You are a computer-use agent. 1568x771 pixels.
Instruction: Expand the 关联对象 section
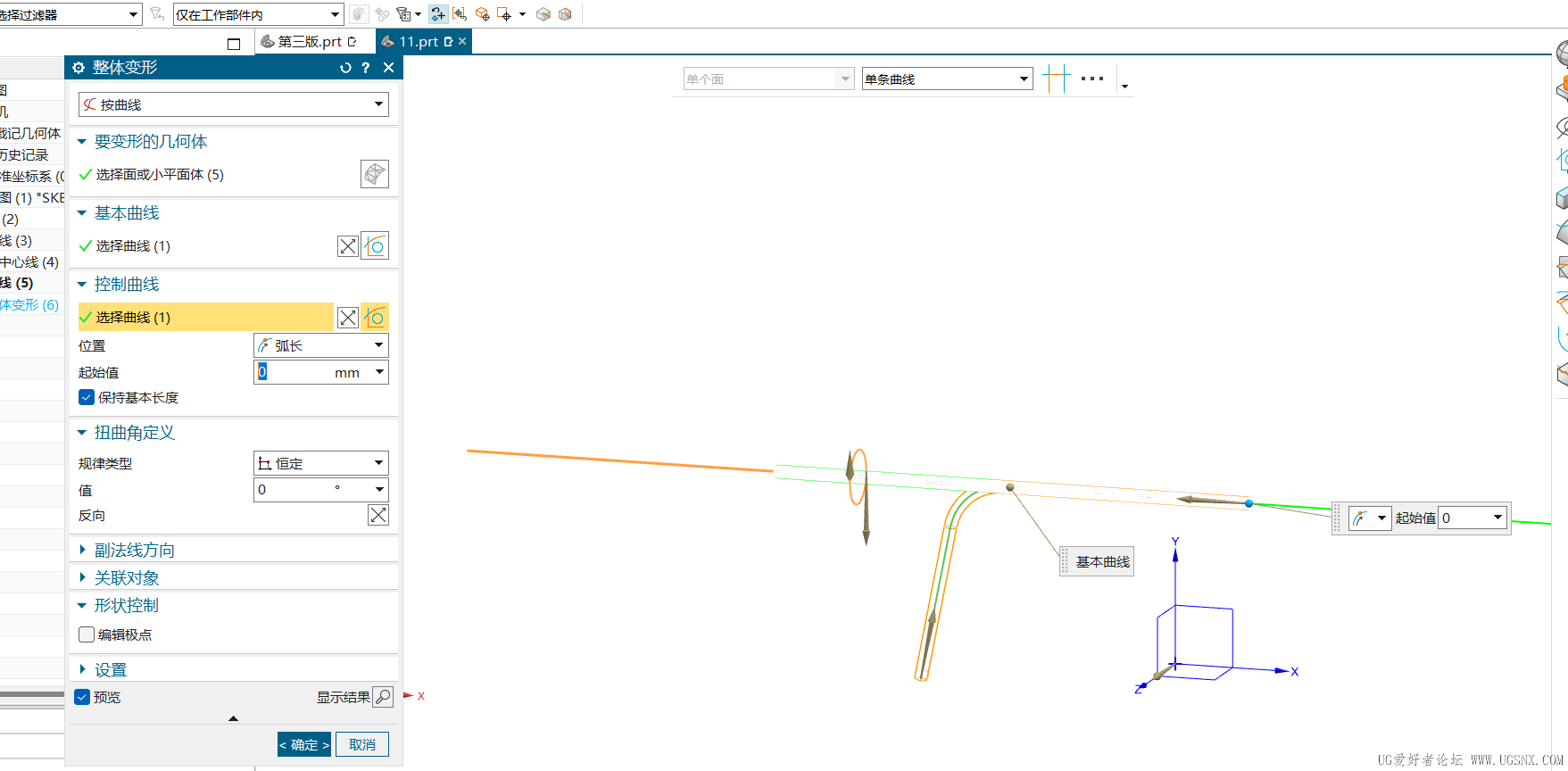pyautogui.click(x=82, y=578)
